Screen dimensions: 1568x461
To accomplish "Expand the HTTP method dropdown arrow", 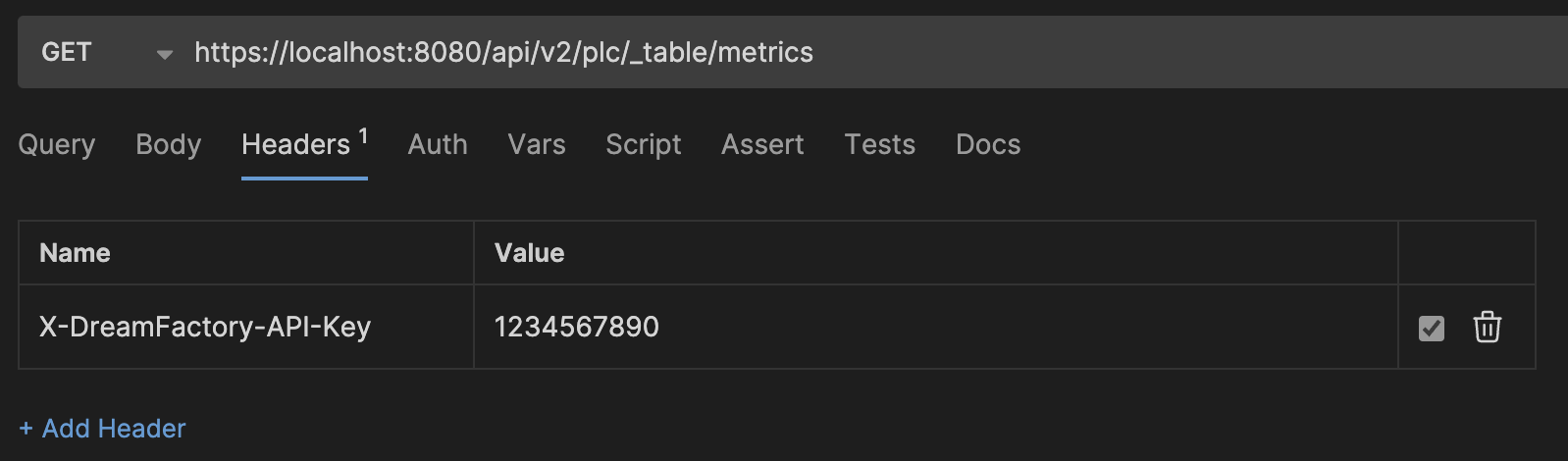I will [165, 54].
